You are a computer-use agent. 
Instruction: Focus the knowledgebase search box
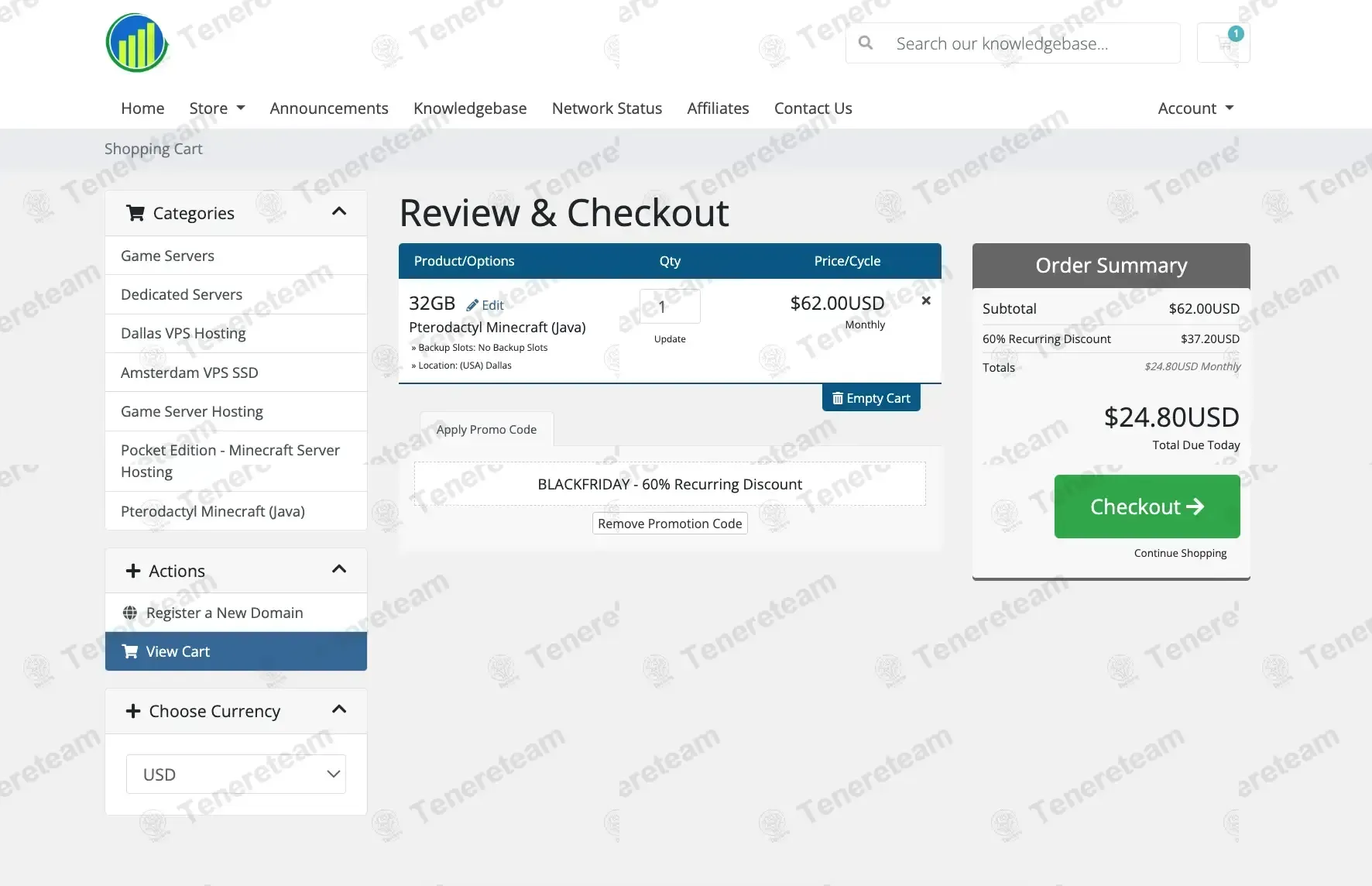tap(1013, 43)
